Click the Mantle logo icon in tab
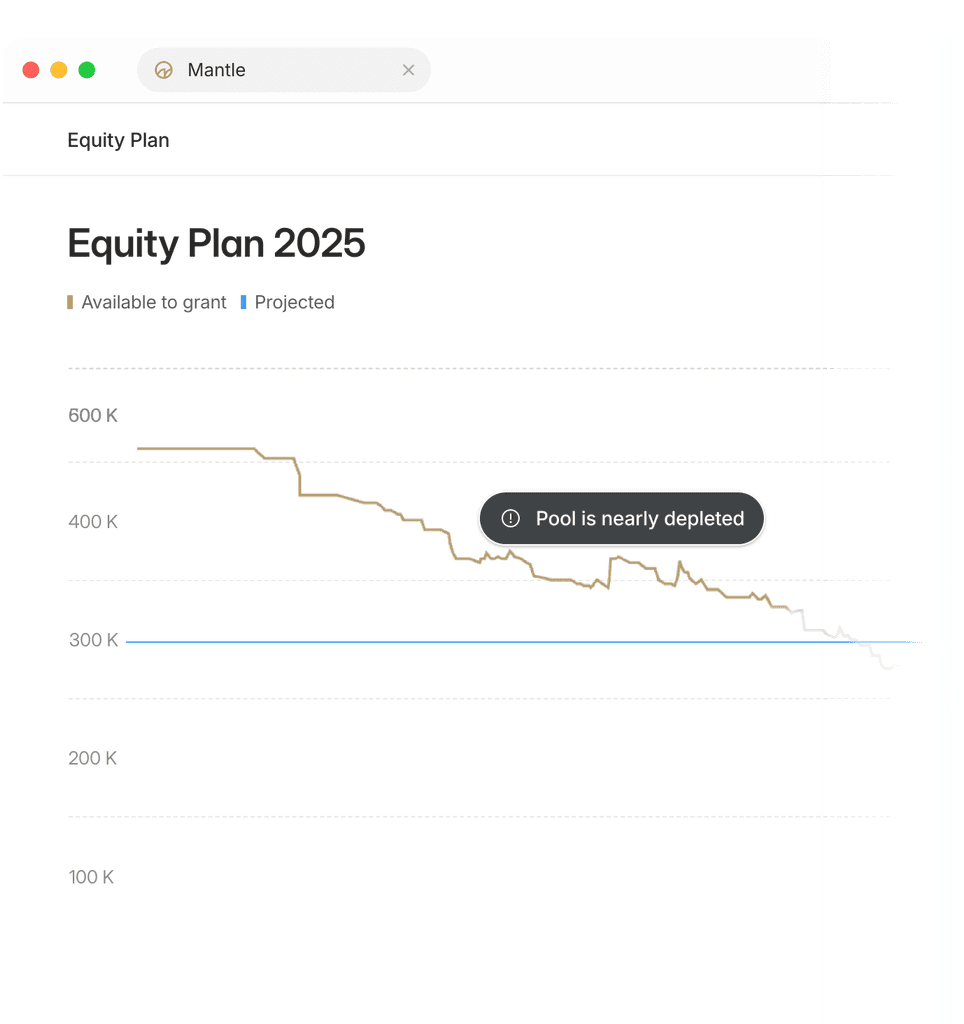 coord(163,70)
